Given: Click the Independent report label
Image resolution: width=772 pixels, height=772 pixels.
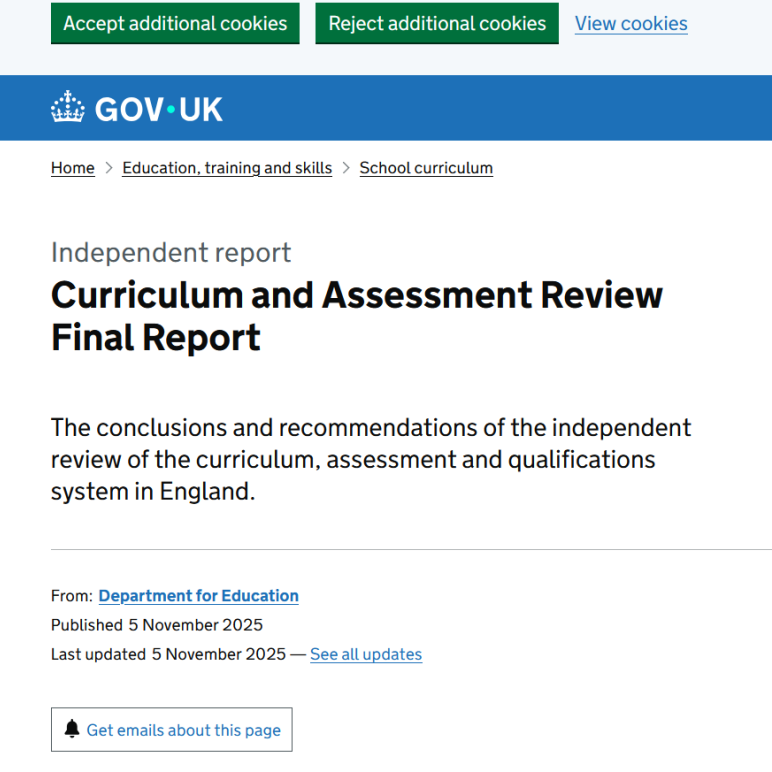Looking at the screenshot, I should [x=171, y=252].
